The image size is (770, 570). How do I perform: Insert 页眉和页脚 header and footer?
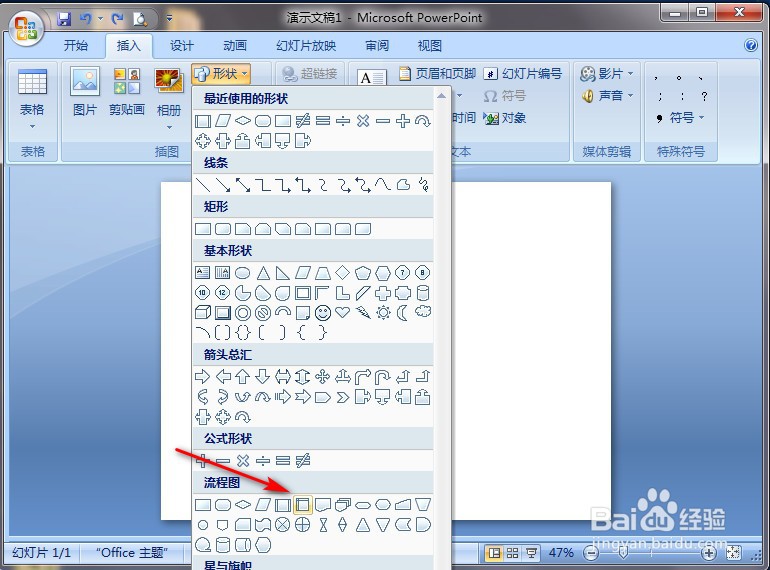tap(437, 74)
